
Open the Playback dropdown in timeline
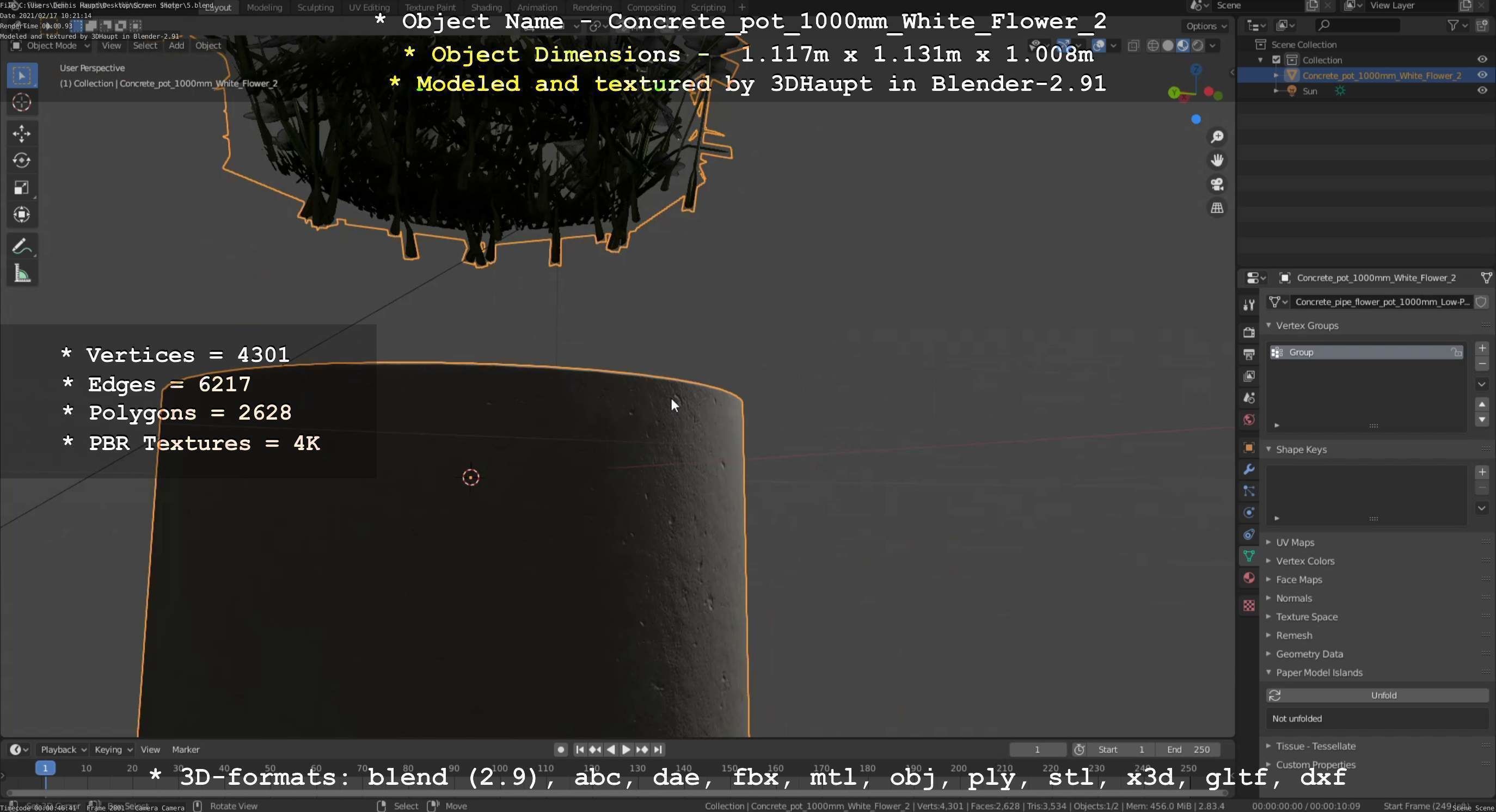63,749
